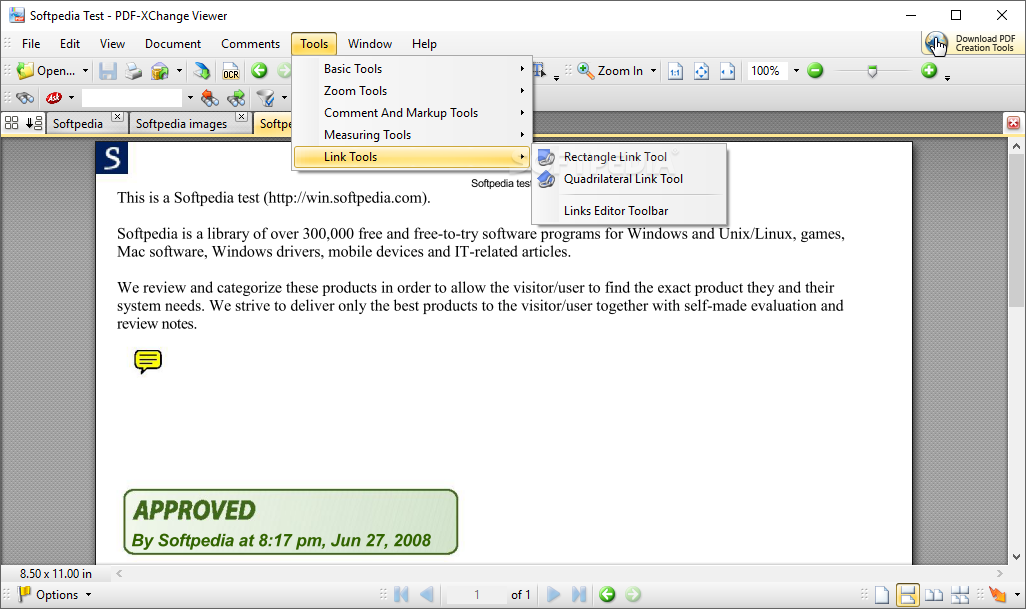
Task: Toggle continuous page layout
Action: (908, 595)
